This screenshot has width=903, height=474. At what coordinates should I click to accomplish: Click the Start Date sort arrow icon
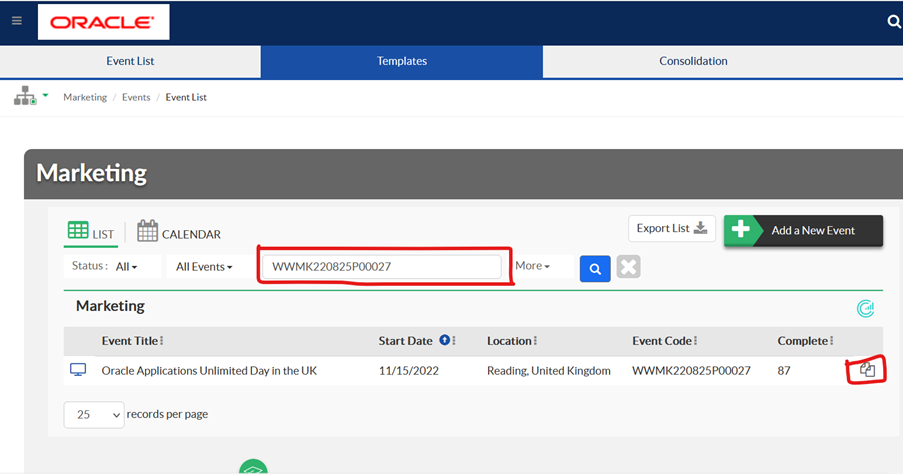[445, 340]
